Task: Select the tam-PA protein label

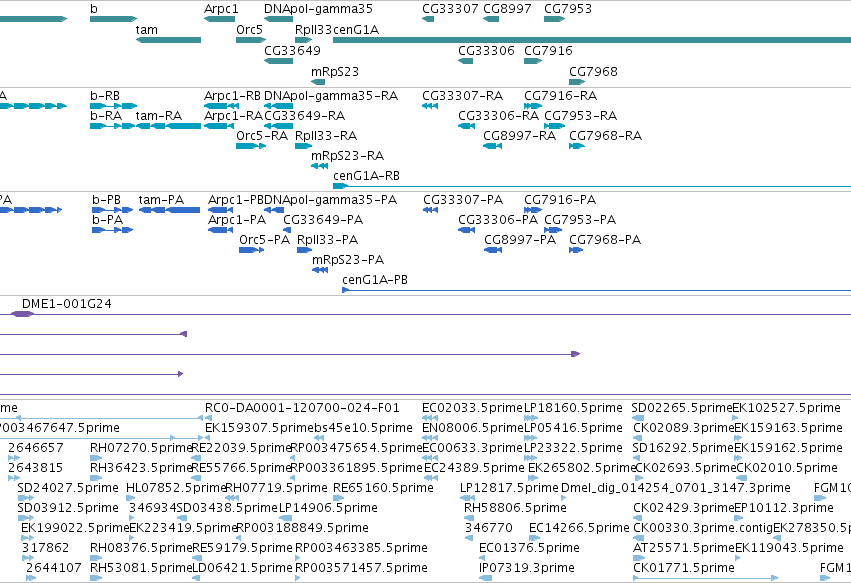Action: point(161,200)
